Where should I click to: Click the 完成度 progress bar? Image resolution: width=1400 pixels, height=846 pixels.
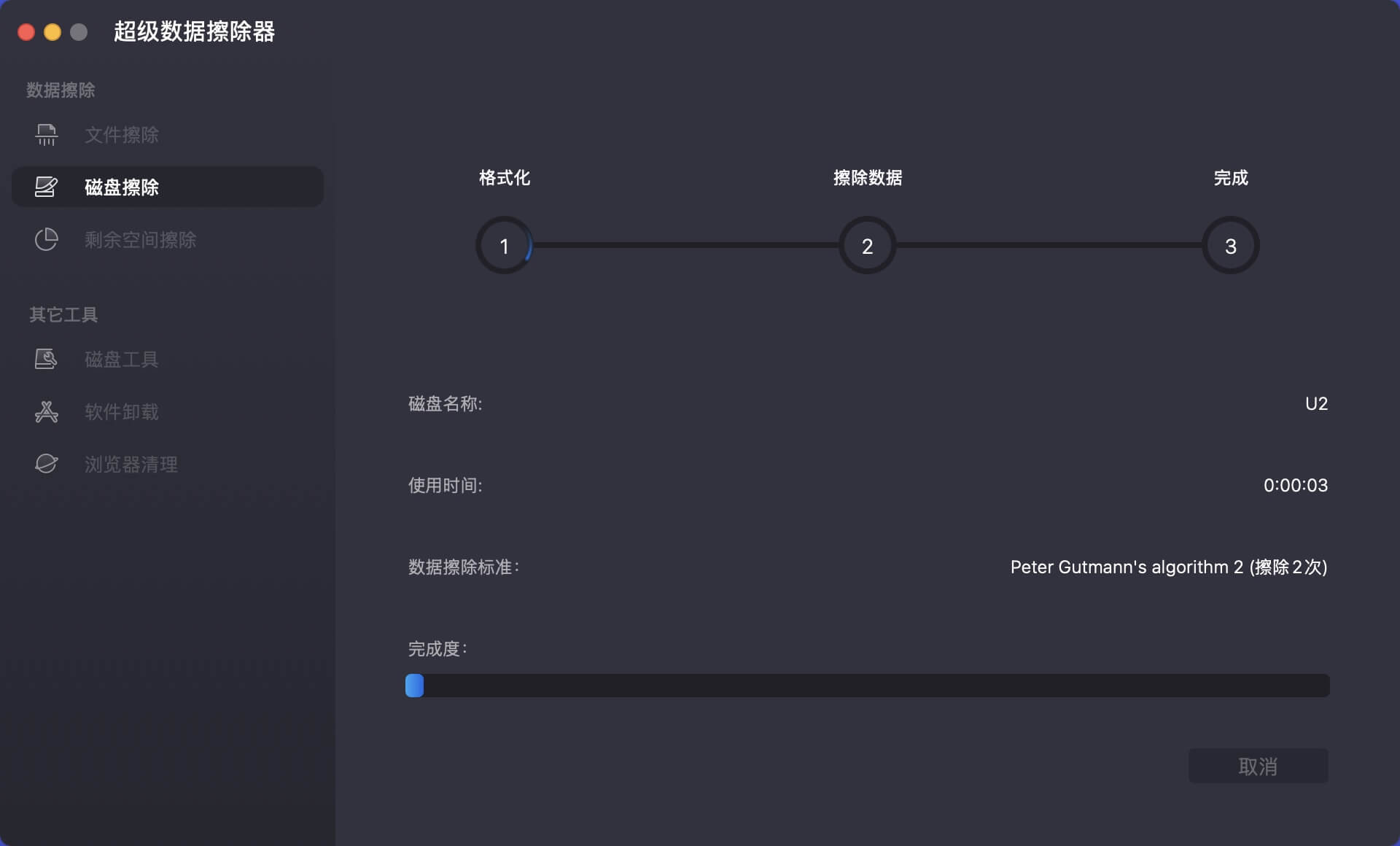(867, 686)
